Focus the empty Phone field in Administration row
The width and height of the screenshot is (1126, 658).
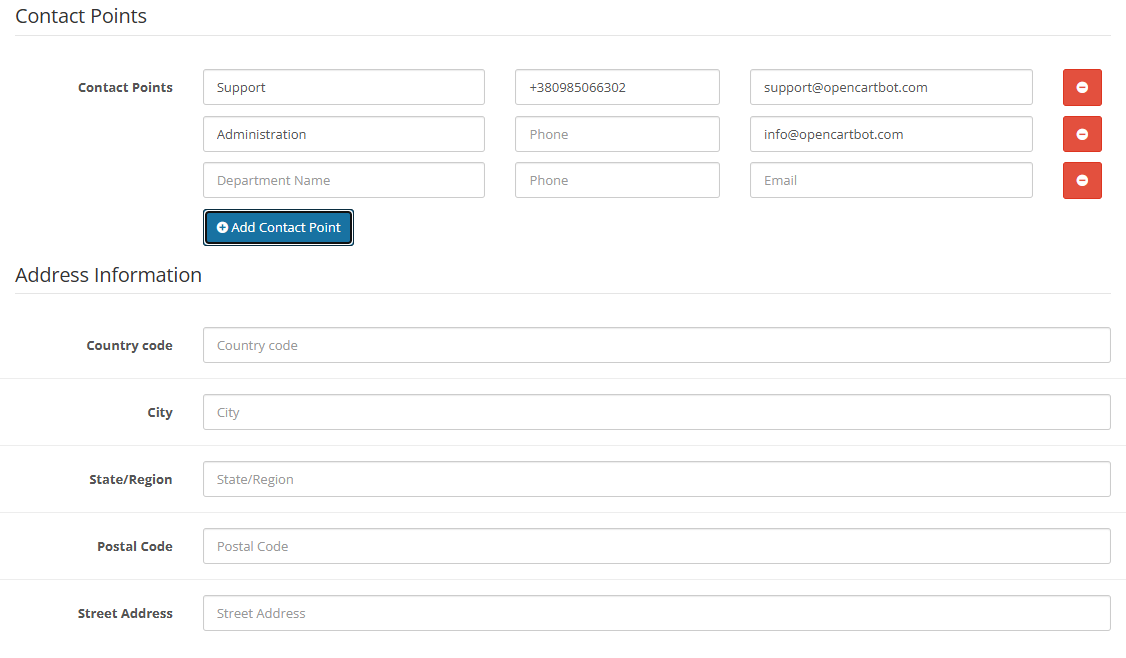(x=616, y=134)
